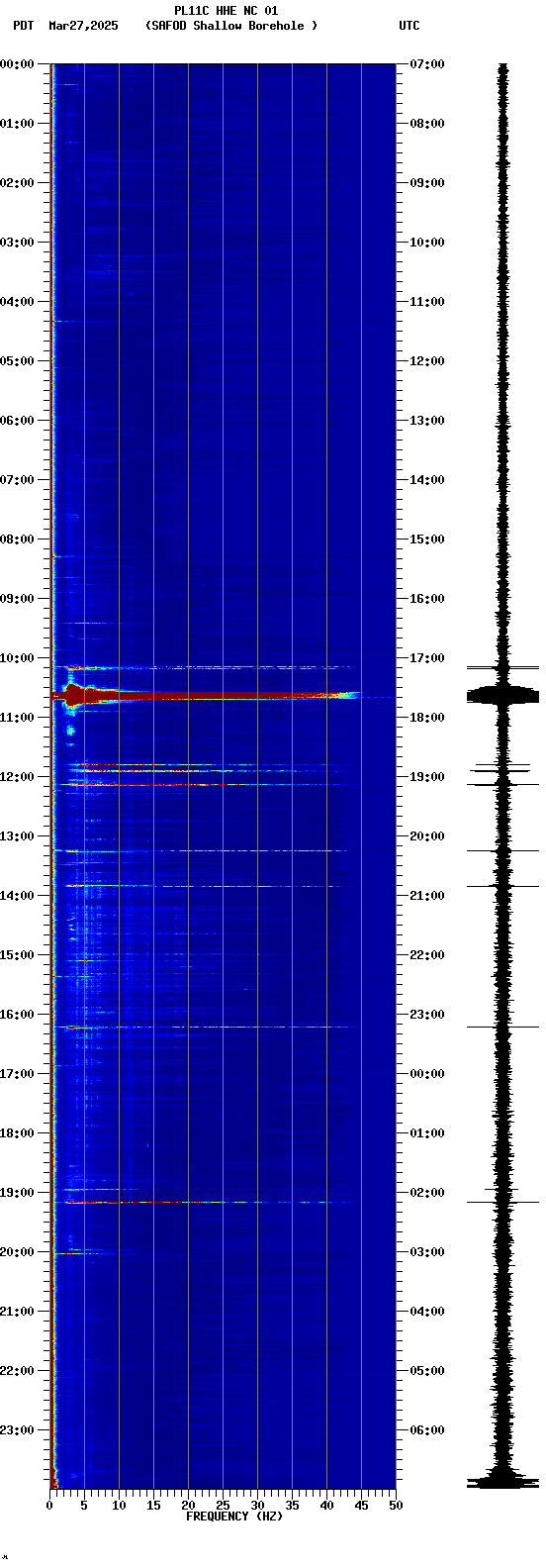Click the 17:00 PDT time label
Viewport: 546px width, 1568px height.
coord(17,1074)
